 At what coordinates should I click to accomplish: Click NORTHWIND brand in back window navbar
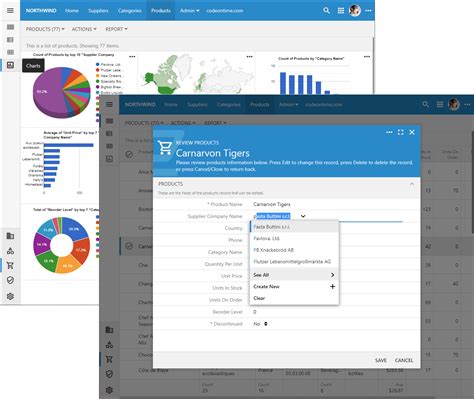pos(41,11)
